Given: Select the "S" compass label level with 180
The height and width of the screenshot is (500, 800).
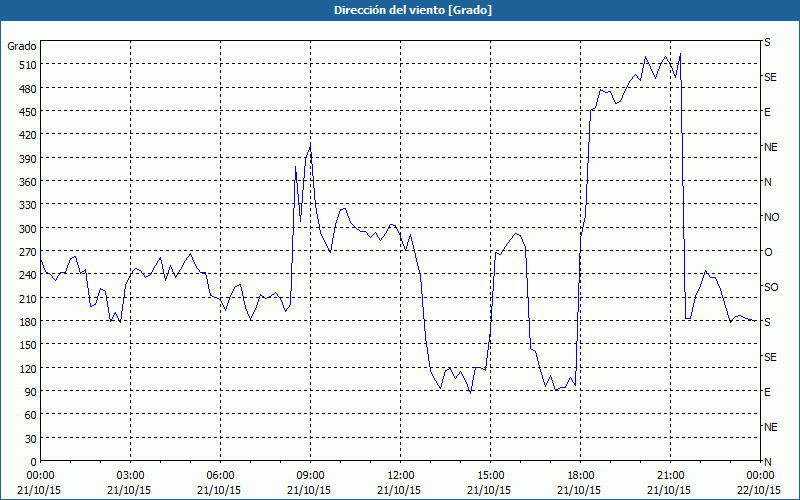Looking at the screenshot, I should coord(767,322).
